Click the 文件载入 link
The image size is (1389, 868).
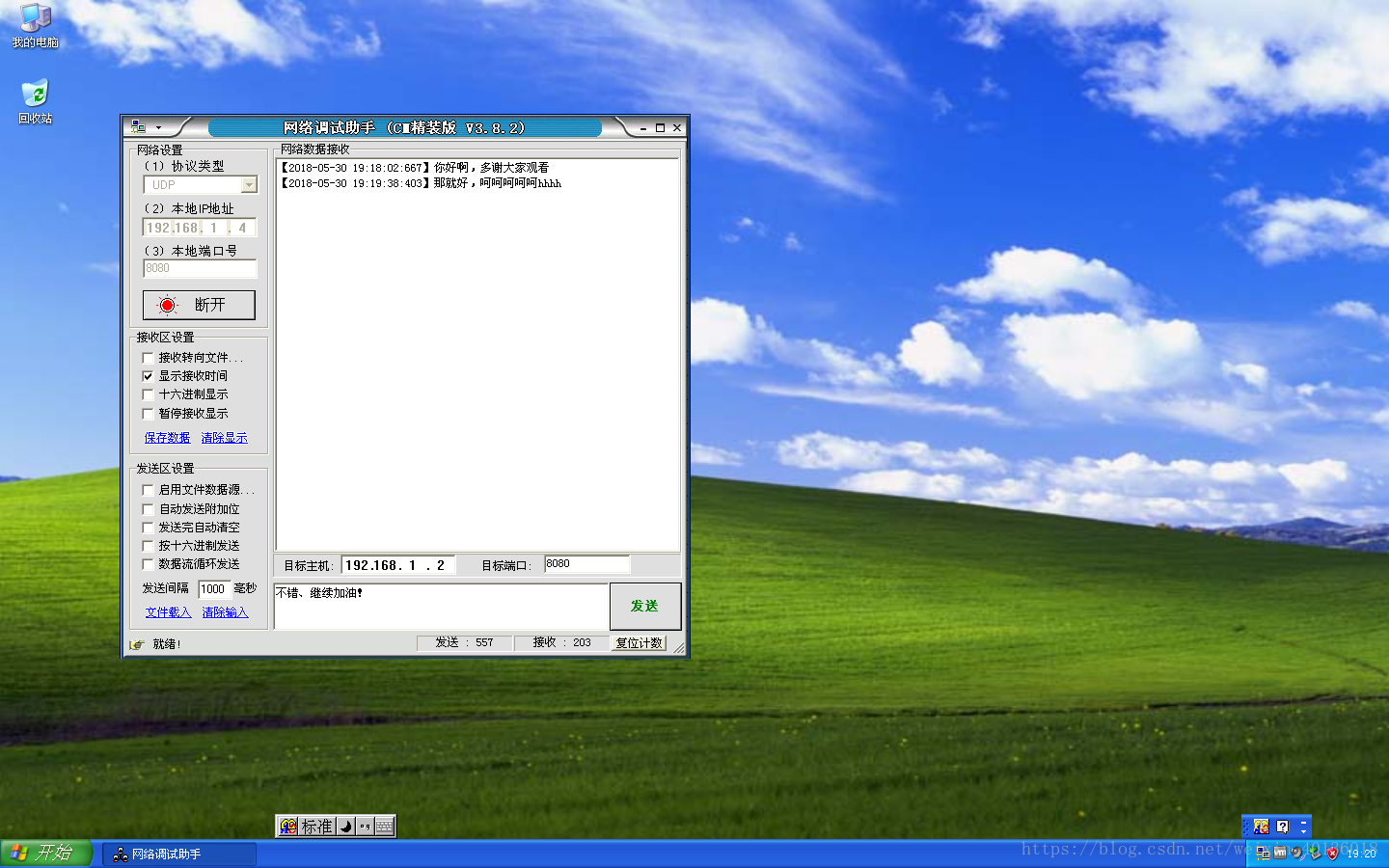pyautogui.click(x=168, y=612)
